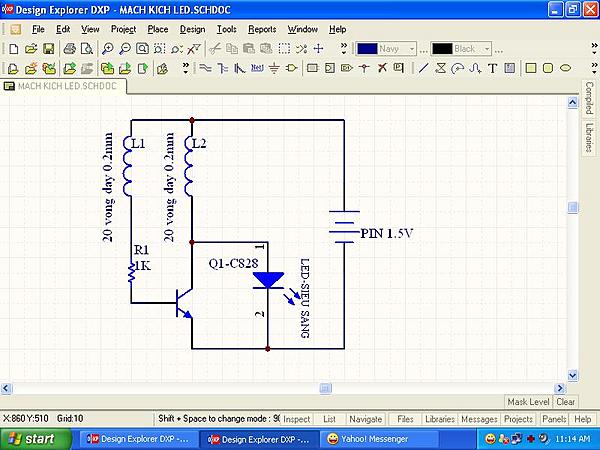The height and width of the screenshot is (450, 600).
Task: Click the Save document icon
Action: click(x=48, y=48)
